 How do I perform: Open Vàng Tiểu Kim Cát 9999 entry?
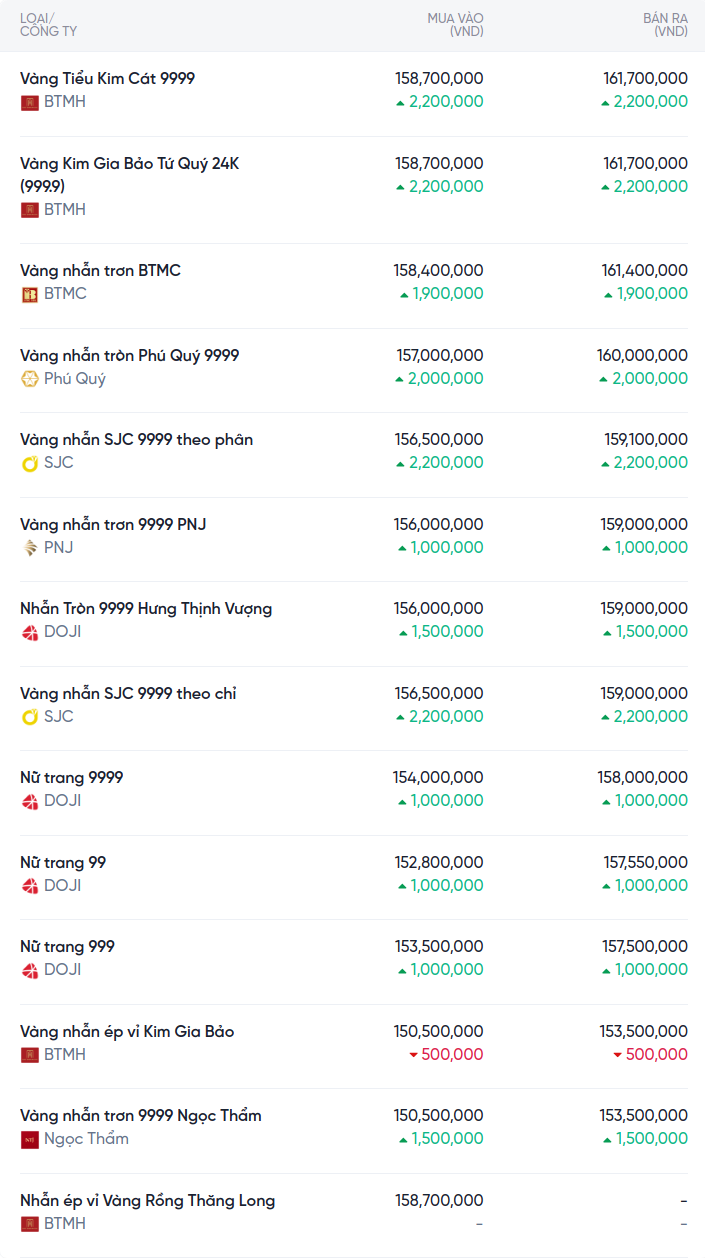[107, 78]
